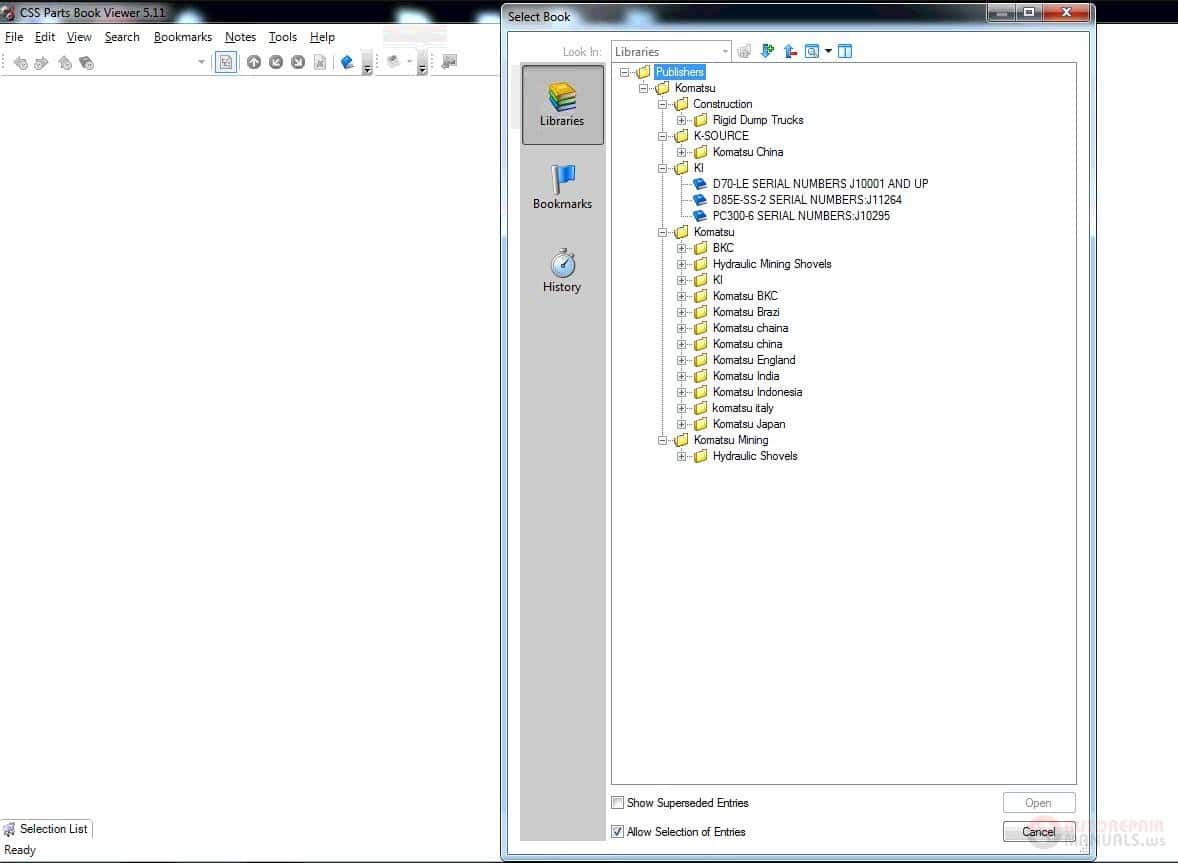Click the Selection List tab label
The image size is (1178, 863).
(x=53, y=829)
